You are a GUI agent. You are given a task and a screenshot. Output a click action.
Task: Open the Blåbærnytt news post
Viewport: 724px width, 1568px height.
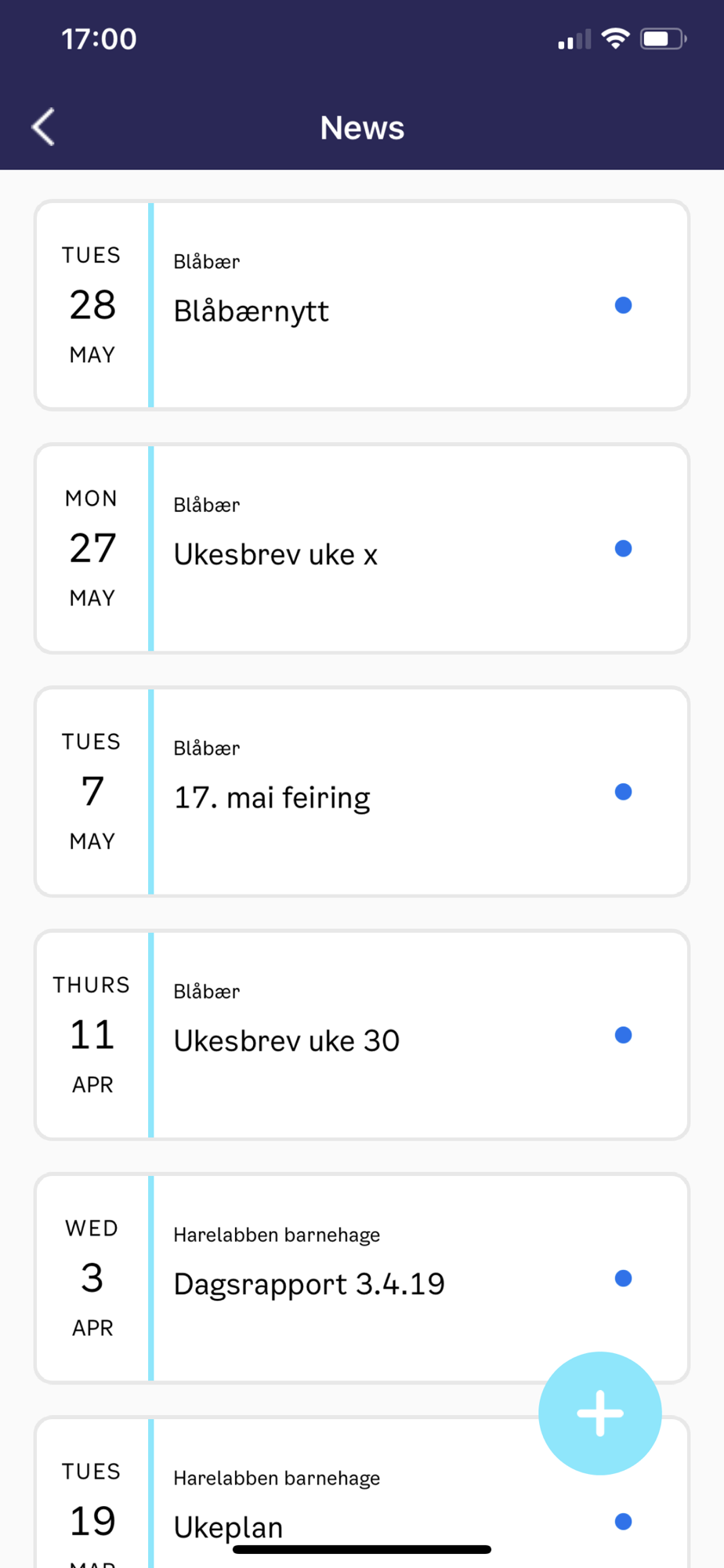click(x=362, y=305)
